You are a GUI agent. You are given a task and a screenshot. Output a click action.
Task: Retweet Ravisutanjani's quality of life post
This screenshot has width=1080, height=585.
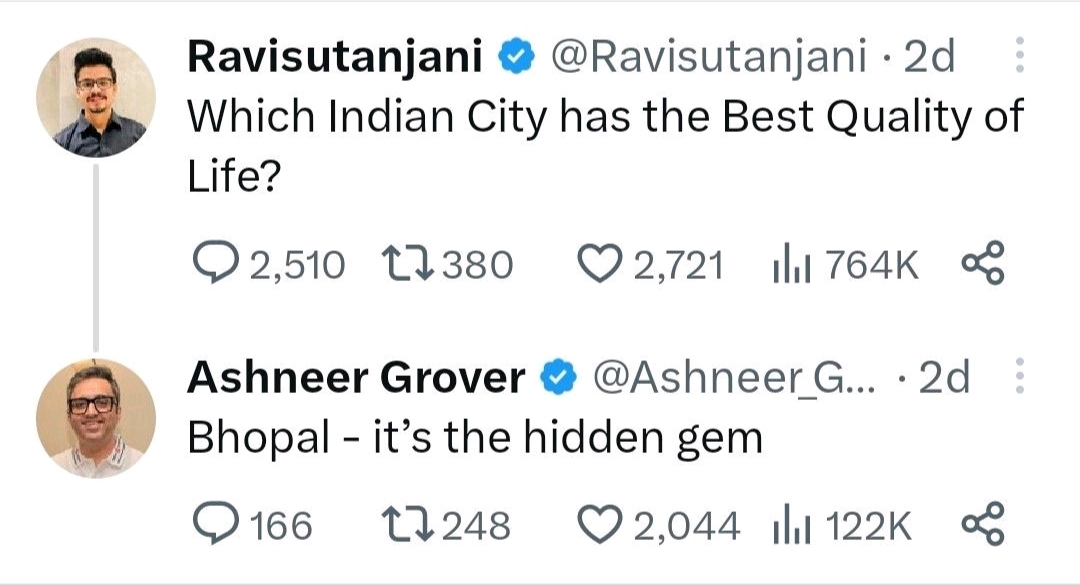click(404, 265)
